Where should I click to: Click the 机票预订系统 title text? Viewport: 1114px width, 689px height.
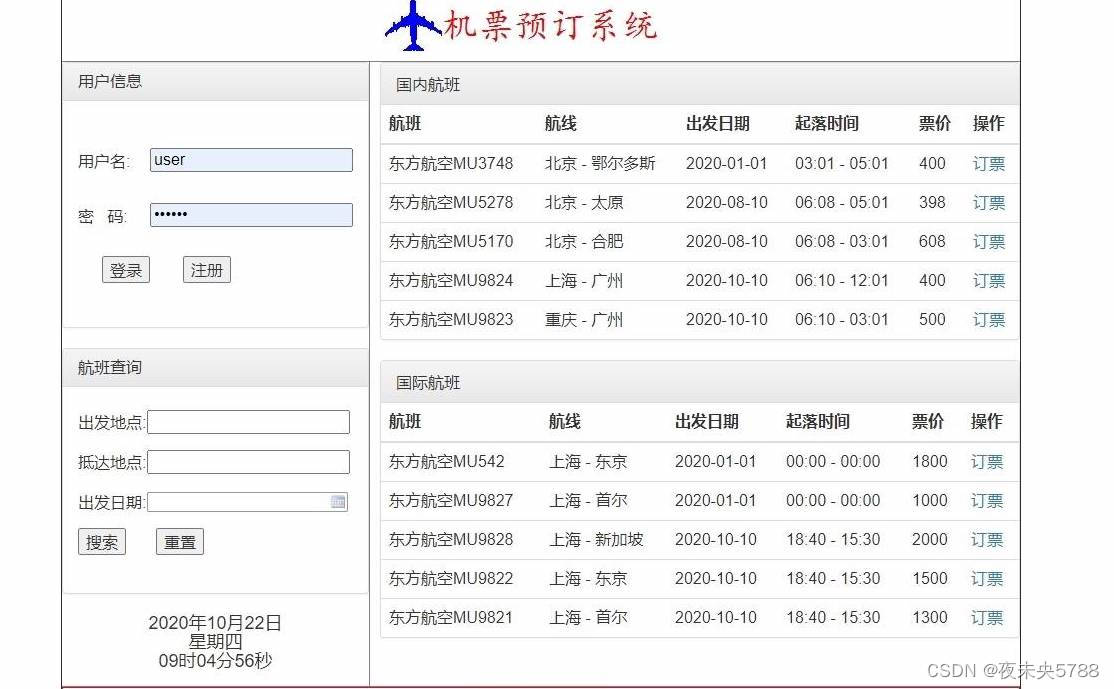[x=551, y=26]
